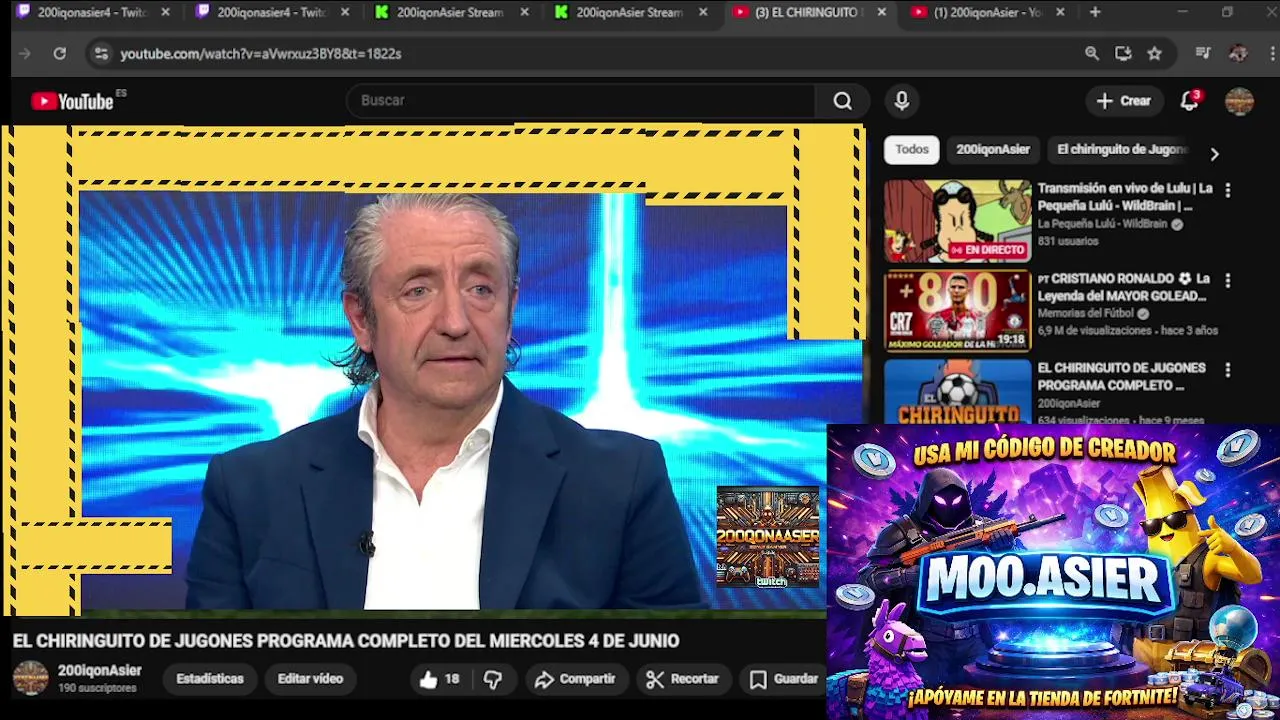Open site information icon in address bar
This screenshot has height=720, width=1280.
[100, 54]
